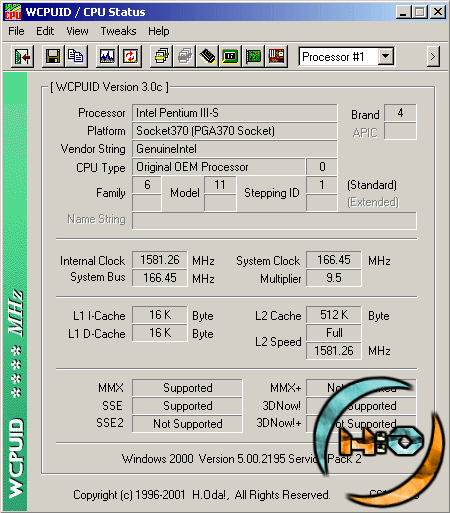Click the yellow stacked windows icon

[161, 56]
